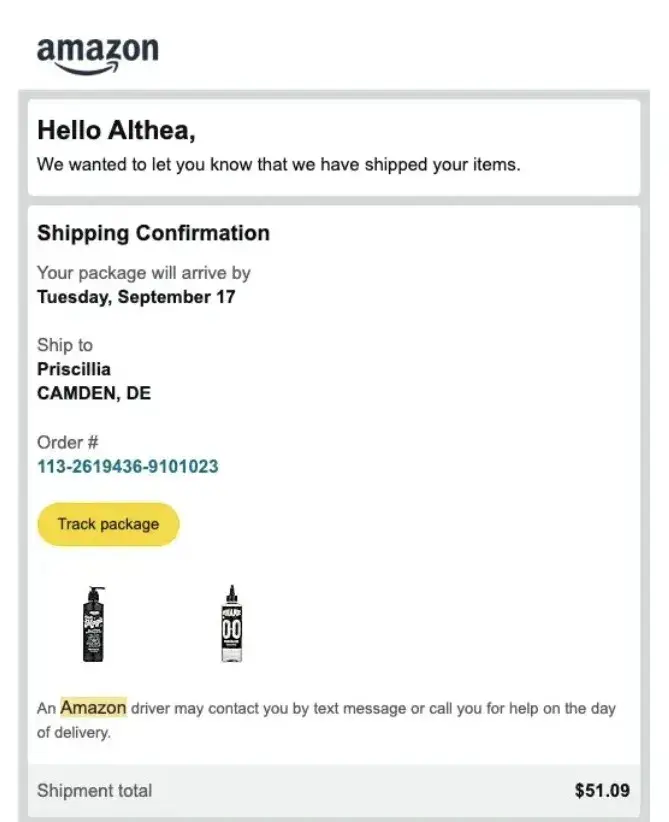
Task: Click the Shipping Confirmation heading
Action: [153, 233]
